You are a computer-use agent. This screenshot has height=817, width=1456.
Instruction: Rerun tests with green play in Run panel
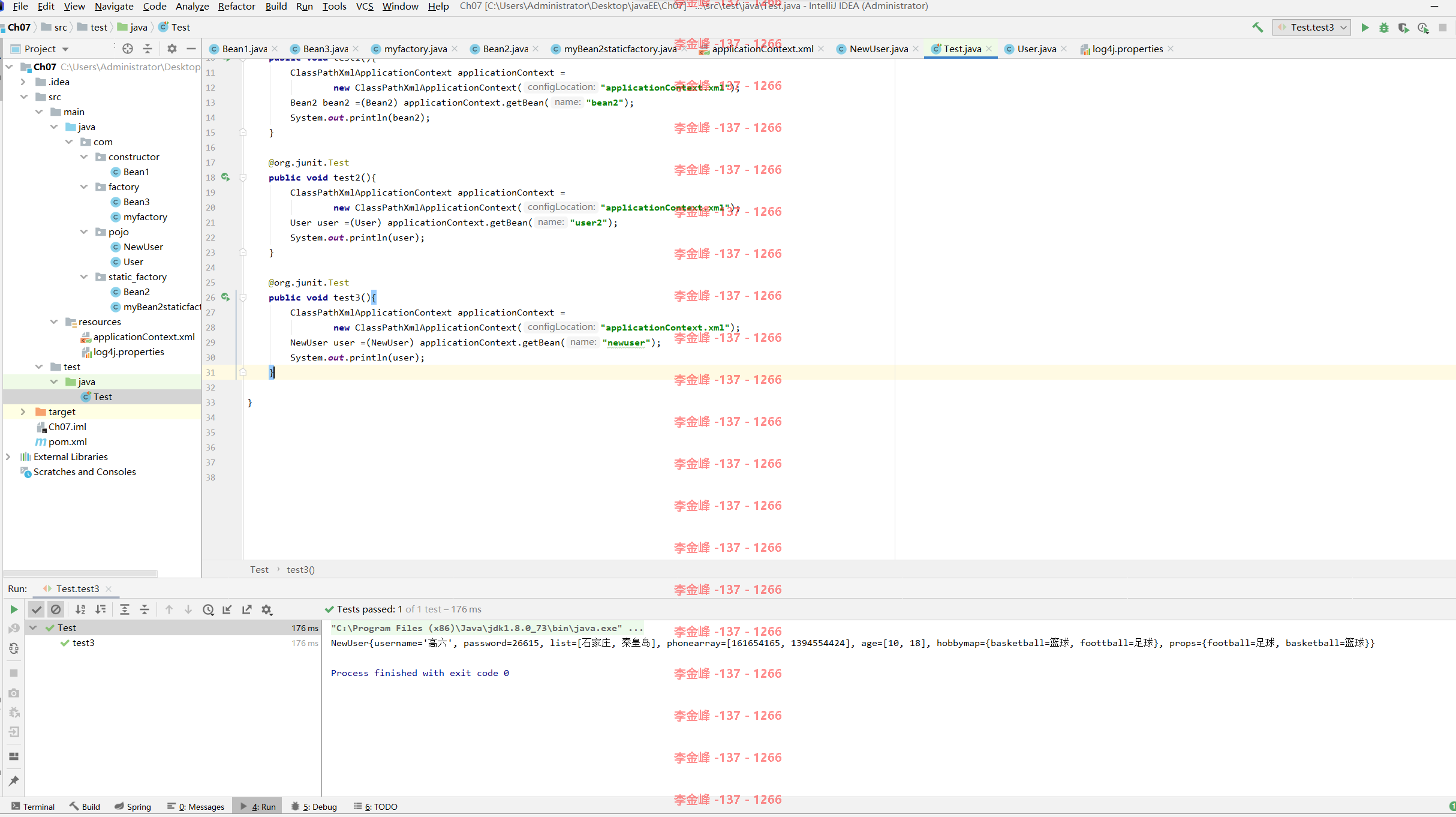(x=14, y=609)
